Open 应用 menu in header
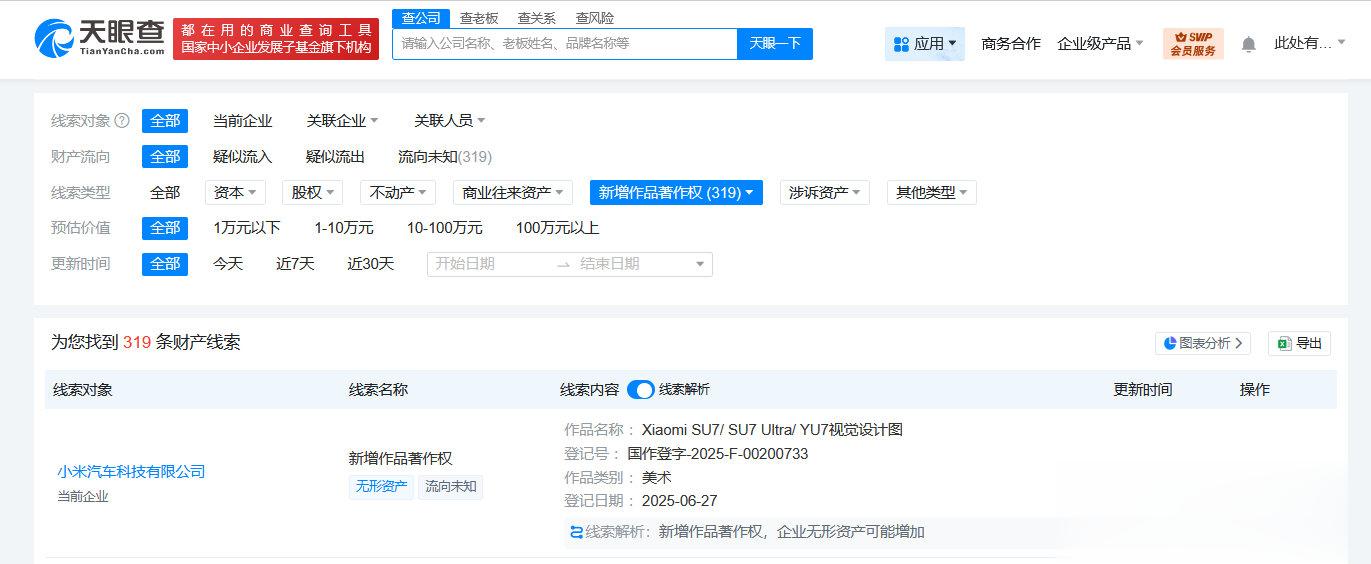The height and width of the screenshot is (564, 1371). coord(925,44)
